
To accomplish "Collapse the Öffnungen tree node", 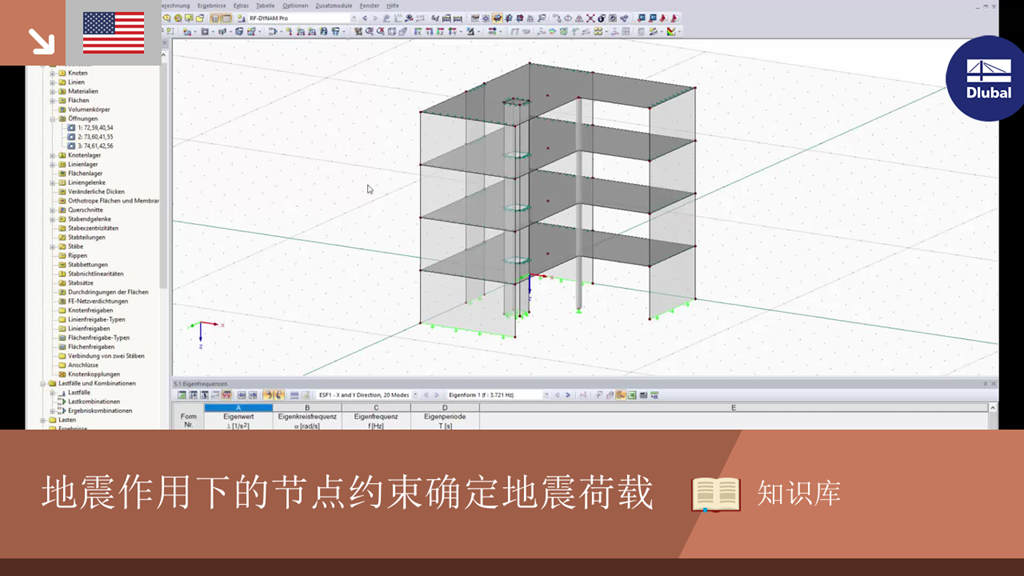I will click(52, 119).
